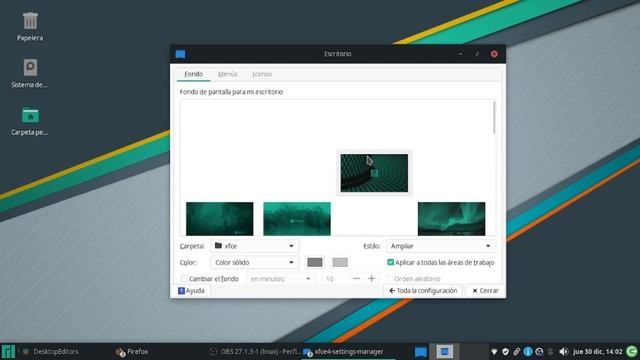This screenshot has width=640, height=360.
Task: Switch to the Menús tab
Action: pos(227,74)
